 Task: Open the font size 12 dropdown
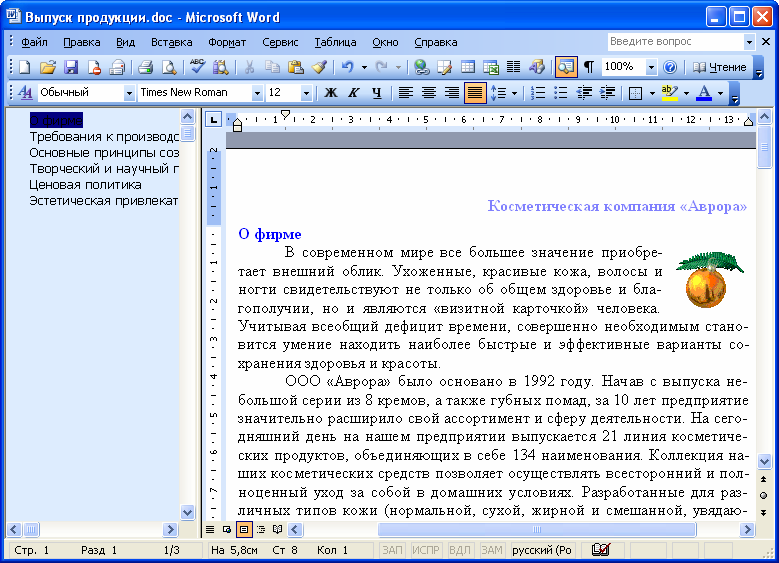(307, 93)
